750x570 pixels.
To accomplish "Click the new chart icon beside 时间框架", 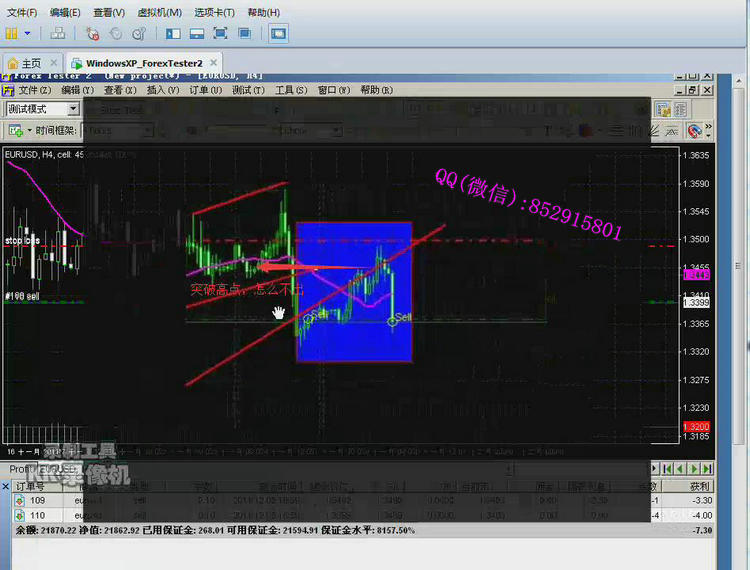I will pos(15,130).
